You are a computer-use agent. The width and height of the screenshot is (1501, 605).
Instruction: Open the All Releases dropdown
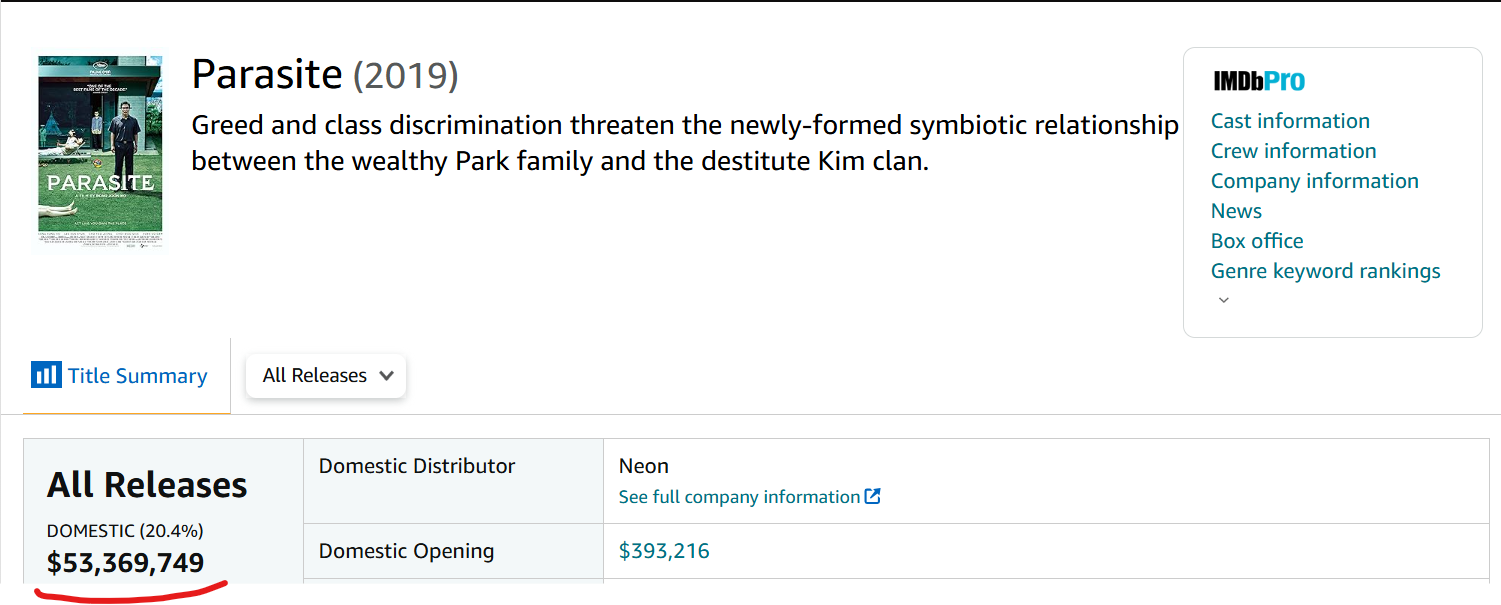(326, 376)
